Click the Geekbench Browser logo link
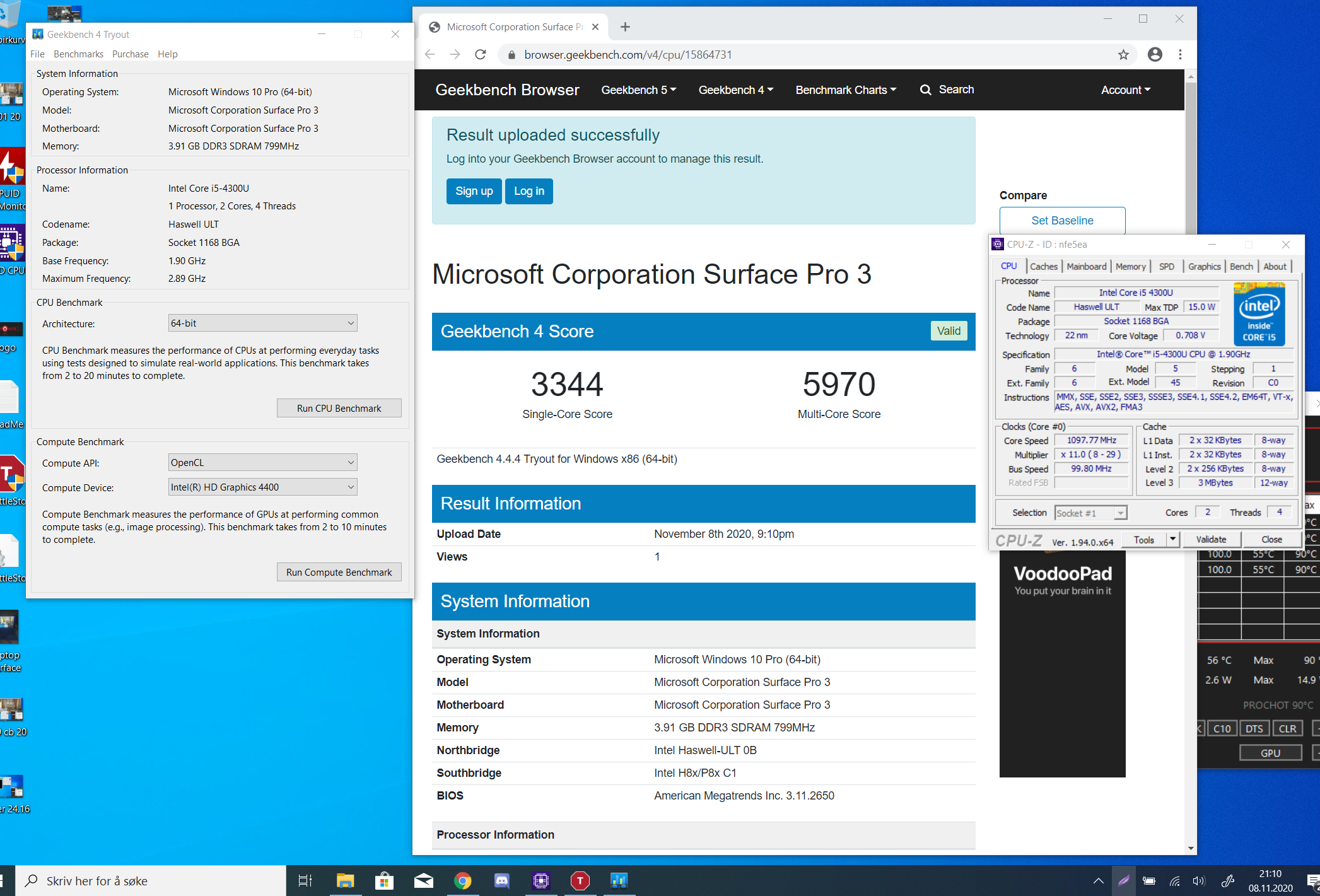Viewport: 1320px width, 896px height. (x=507, y=90)
